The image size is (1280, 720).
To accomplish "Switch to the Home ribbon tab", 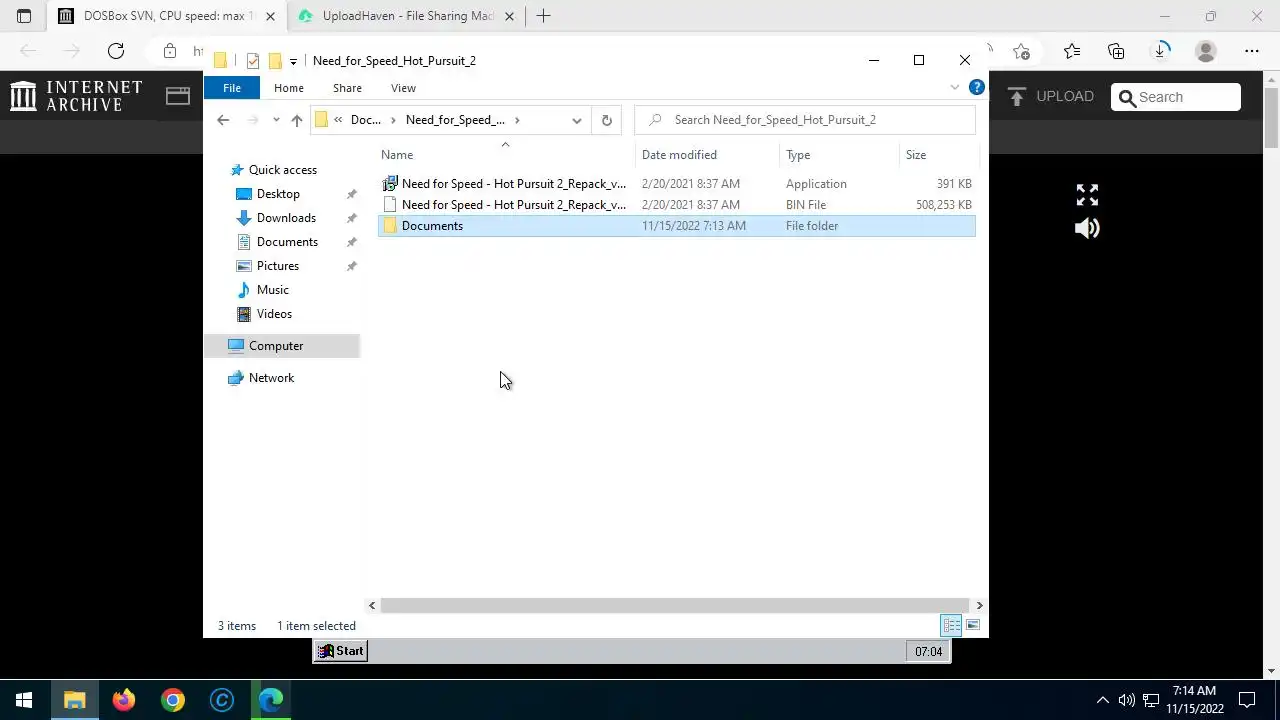I will tap(289, 88).
